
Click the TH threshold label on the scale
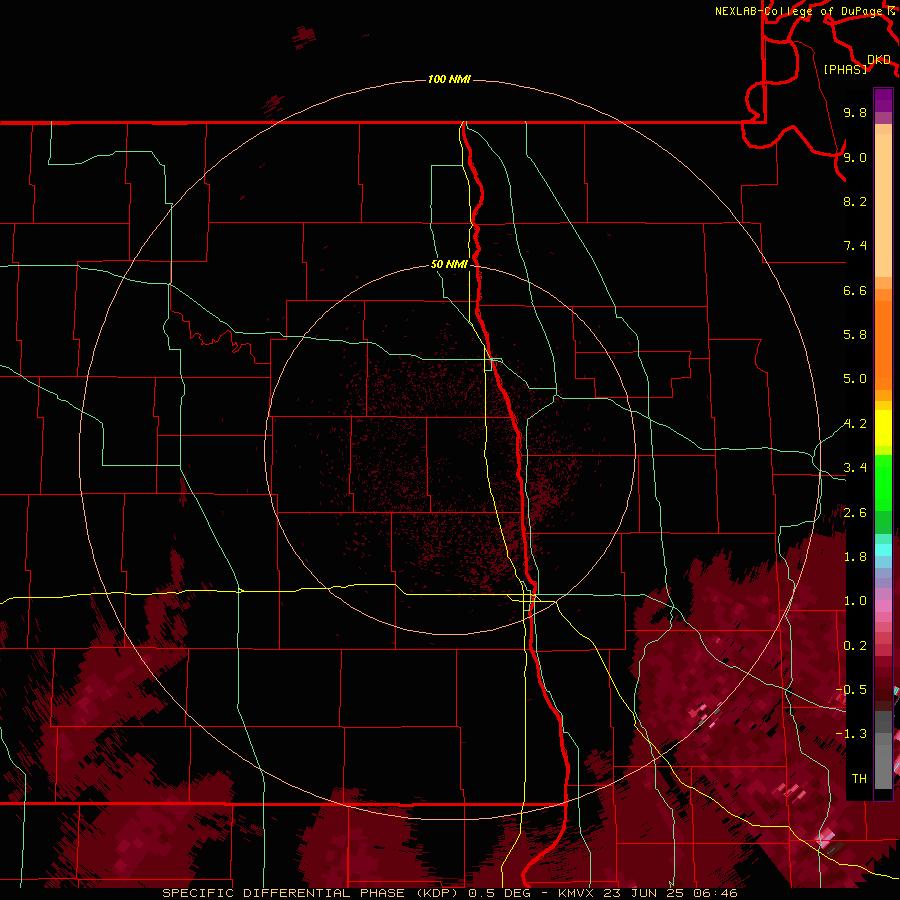click(859, 779)
